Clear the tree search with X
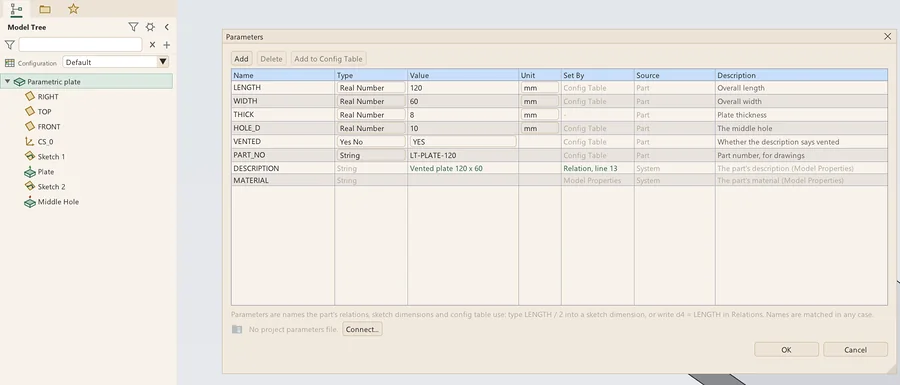 [152, 45]
